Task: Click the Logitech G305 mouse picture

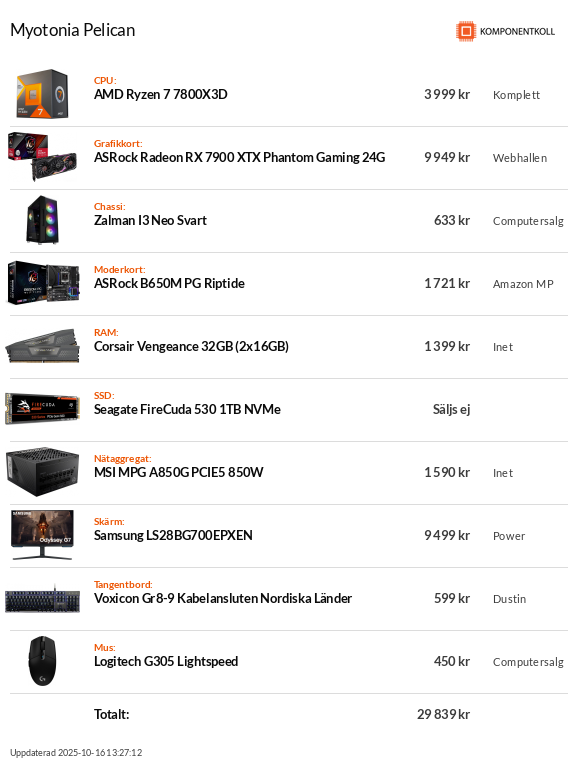Action: (x=43, y=661)
